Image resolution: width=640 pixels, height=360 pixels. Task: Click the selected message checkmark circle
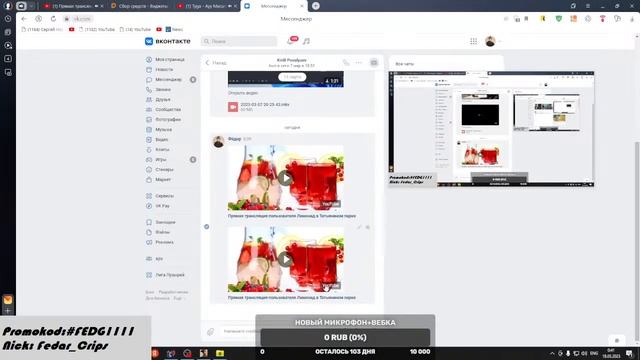(207, 227)
